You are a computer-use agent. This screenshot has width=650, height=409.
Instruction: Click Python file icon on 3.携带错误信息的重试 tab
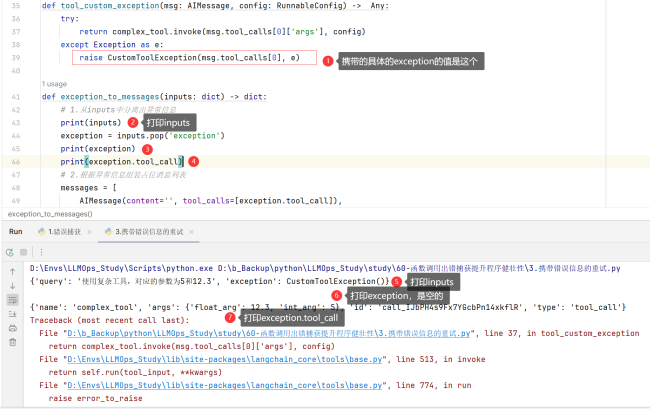109,232
